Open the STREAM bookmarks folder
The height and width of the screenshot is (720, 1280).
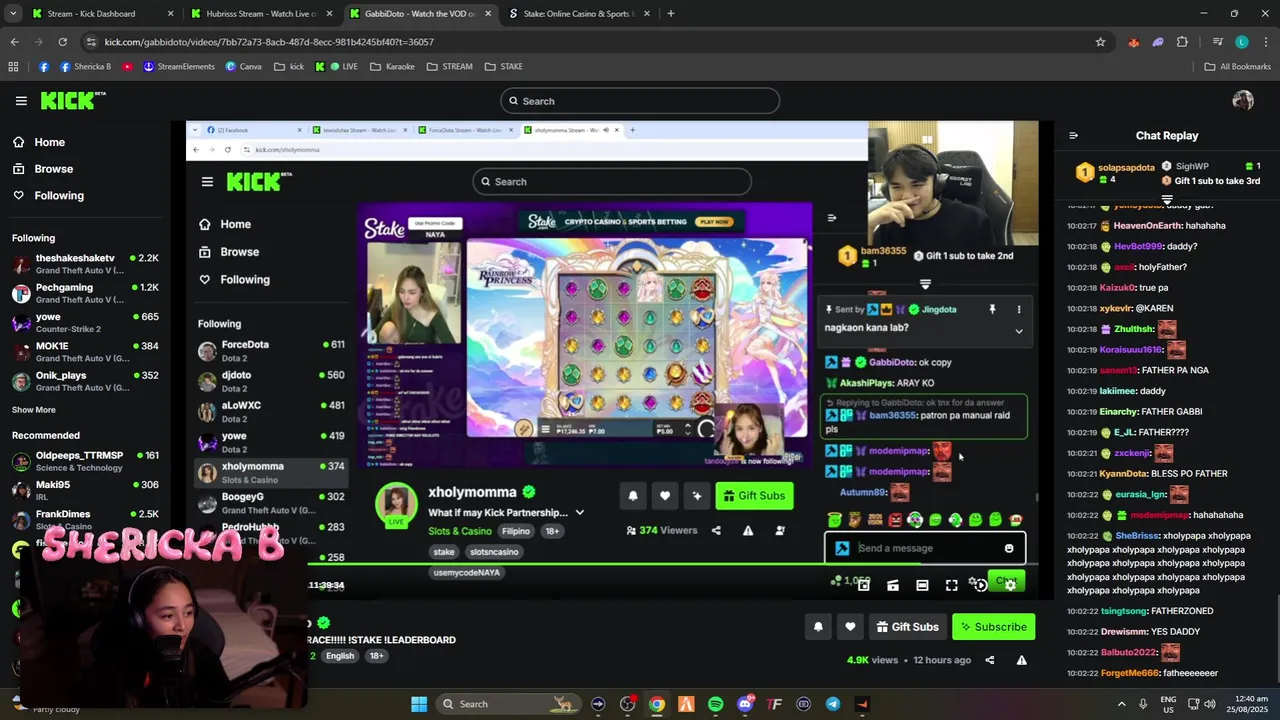coord(449,67)
